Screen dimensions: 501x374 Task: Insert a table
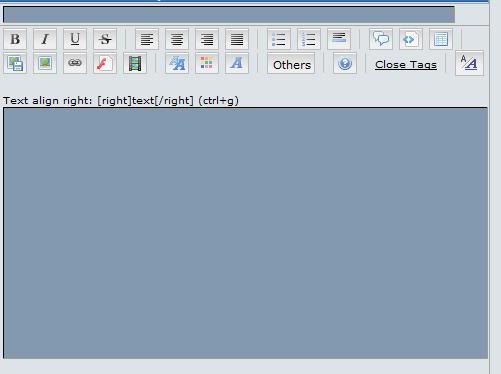point(441,39)
